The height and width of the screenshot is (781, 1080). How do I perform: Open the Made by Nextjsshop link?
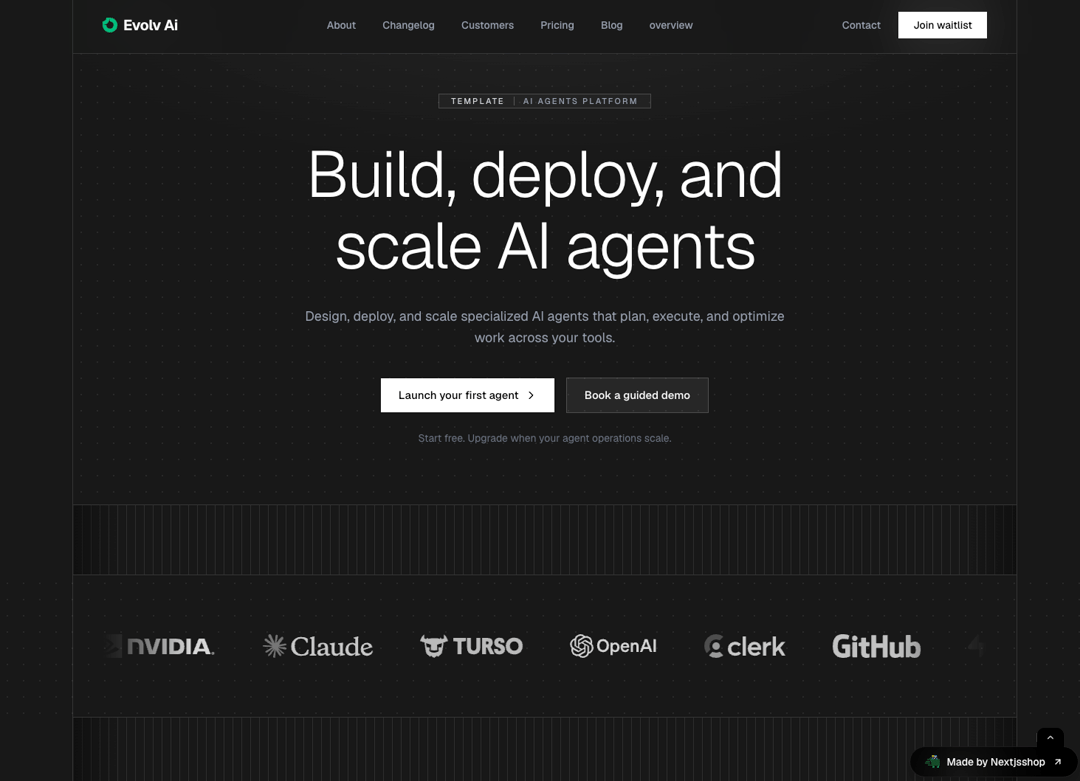(994, 762)
